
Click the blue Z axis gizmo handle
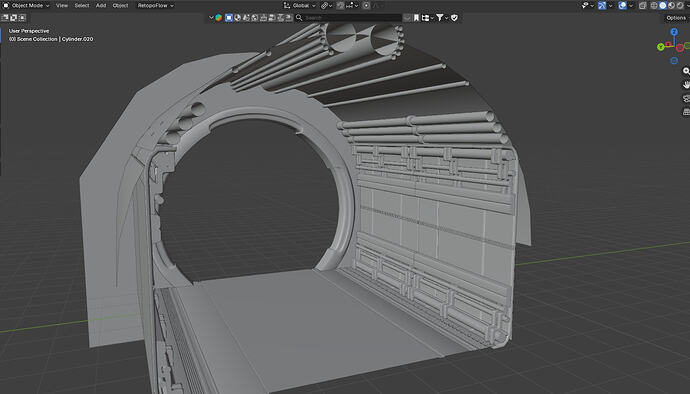click(x=674, y=32)
